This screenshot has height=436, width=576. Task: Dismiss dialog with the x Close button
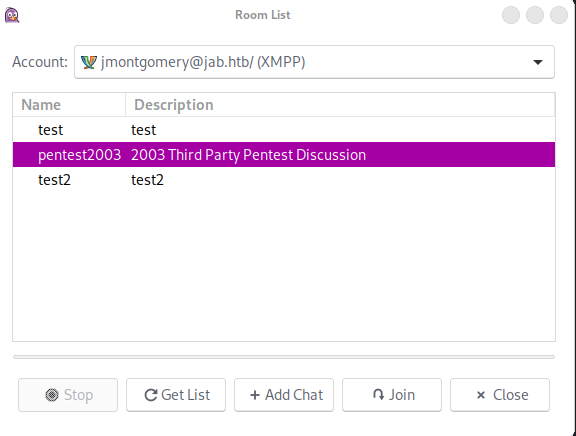point(500,395)
